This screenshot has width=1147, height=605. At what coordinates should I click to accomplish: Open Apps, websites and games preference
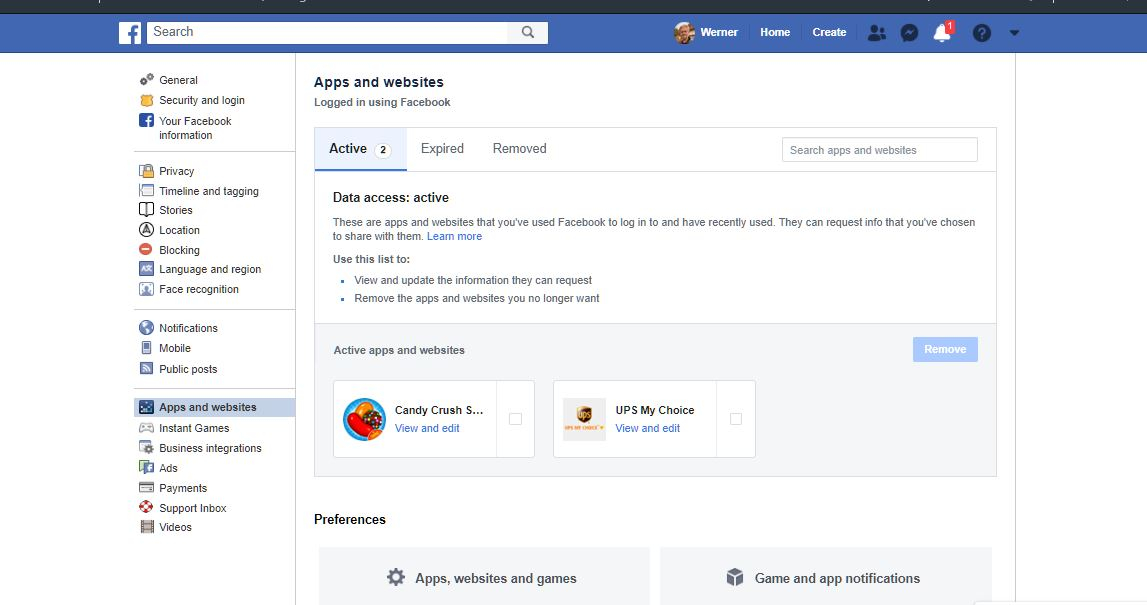[x=484, y=577]
